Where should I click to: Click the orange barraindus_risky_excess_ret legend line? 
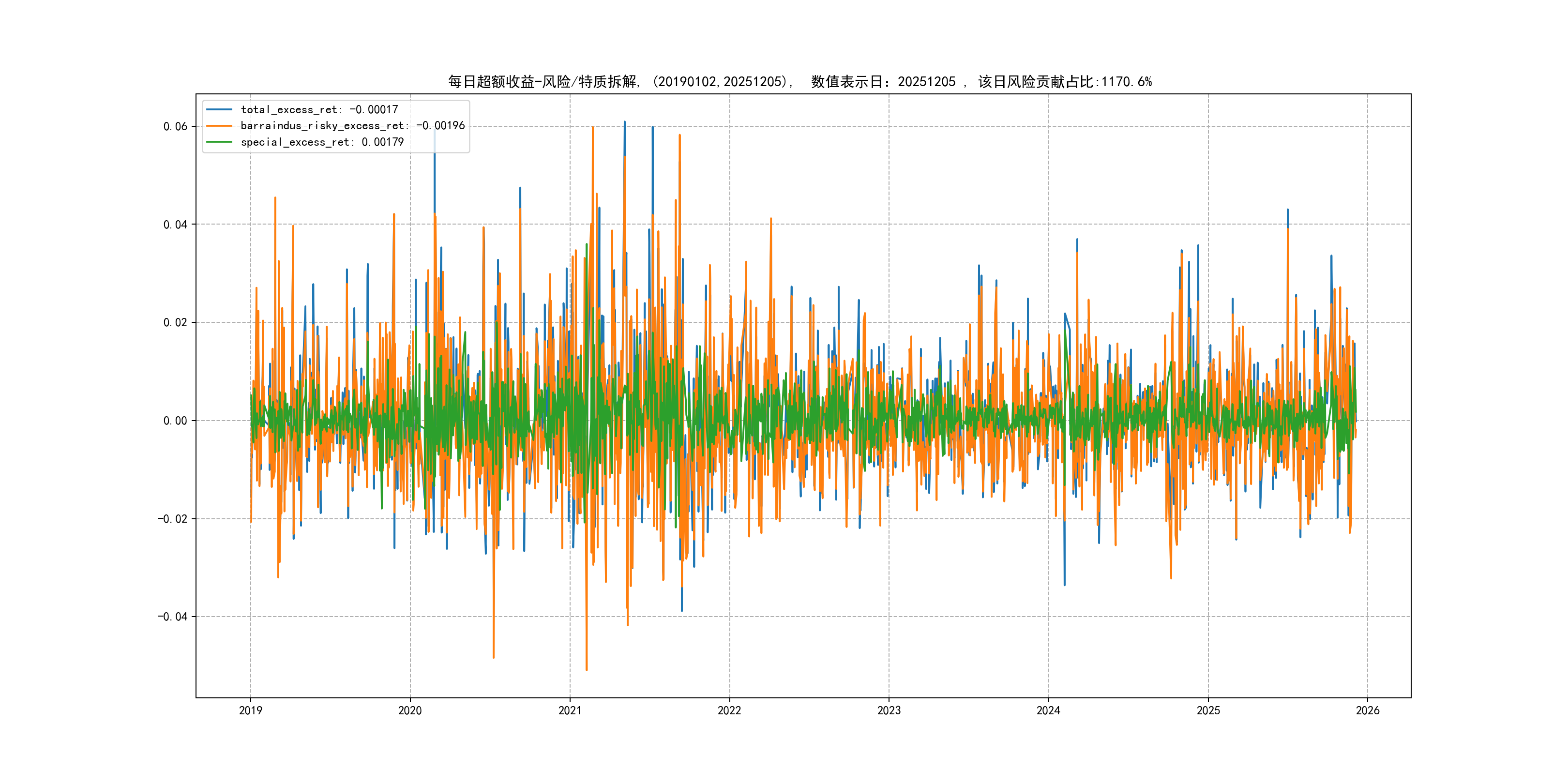point(219,126)
